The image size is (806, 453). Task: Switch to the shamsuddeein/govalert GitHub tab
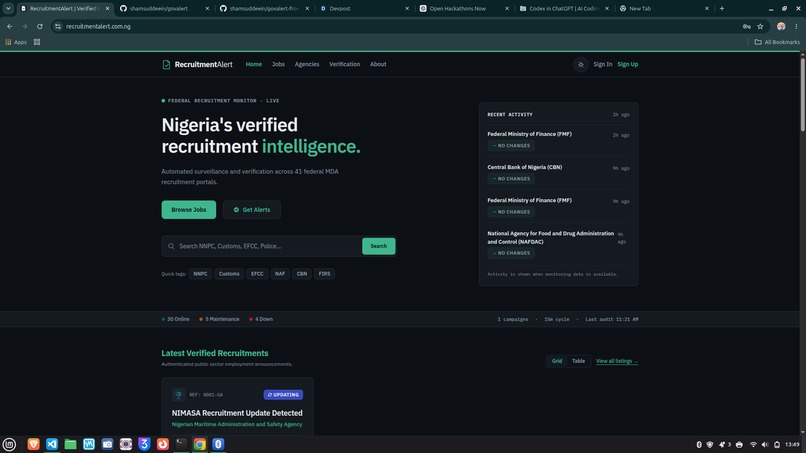[163, 8]
